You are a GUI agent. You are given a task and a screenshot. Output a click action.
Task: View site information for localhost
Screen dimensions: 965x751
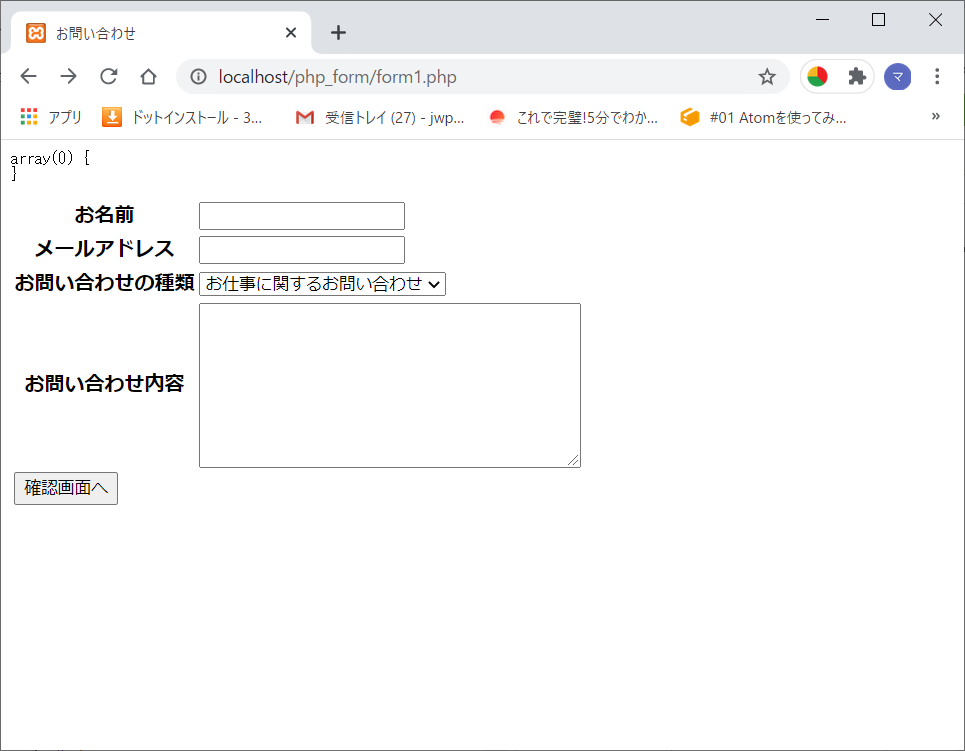pos(198,76)
